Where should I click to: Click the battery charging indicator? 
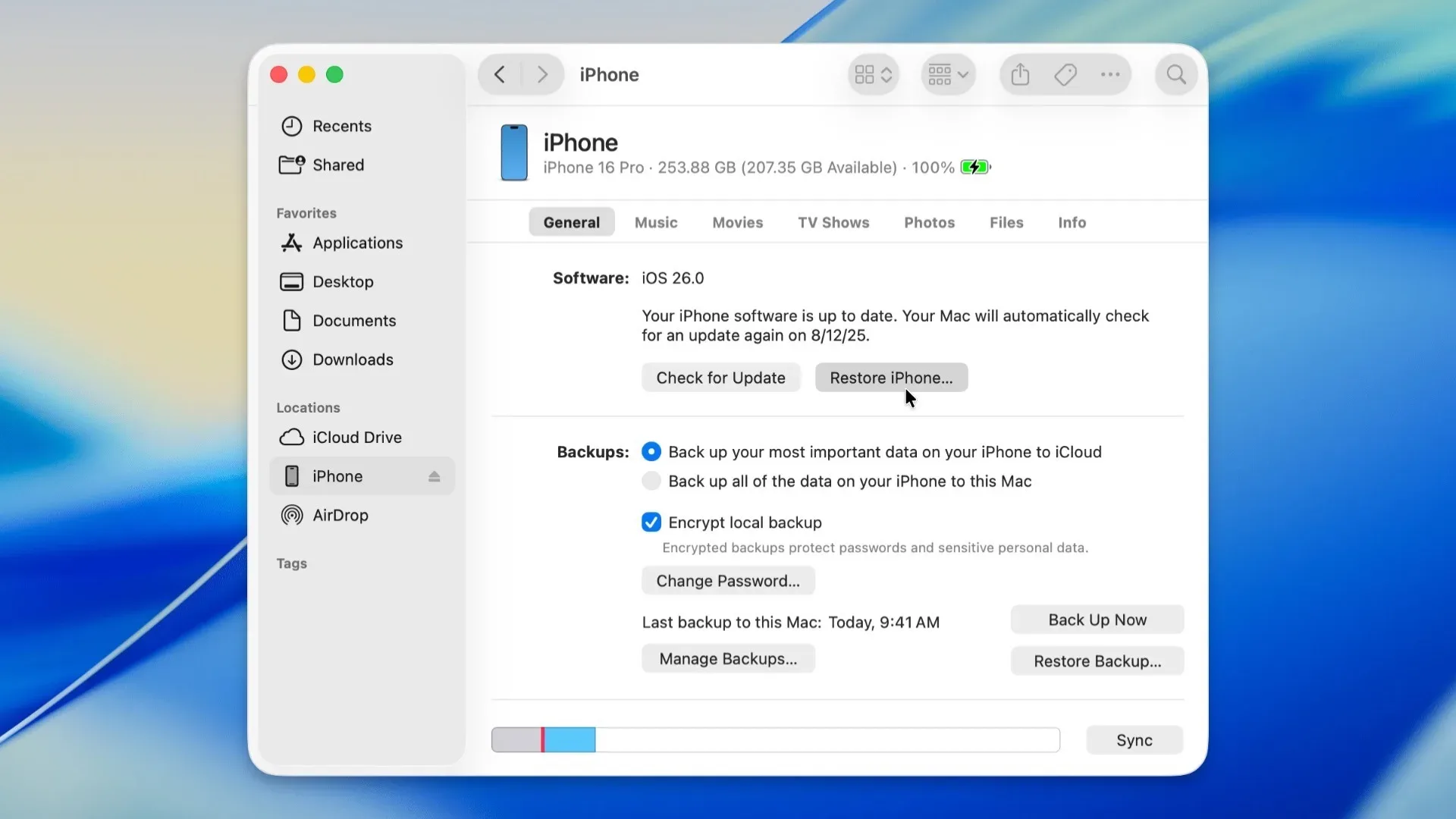pyautogui.click(x=976, y=168)
